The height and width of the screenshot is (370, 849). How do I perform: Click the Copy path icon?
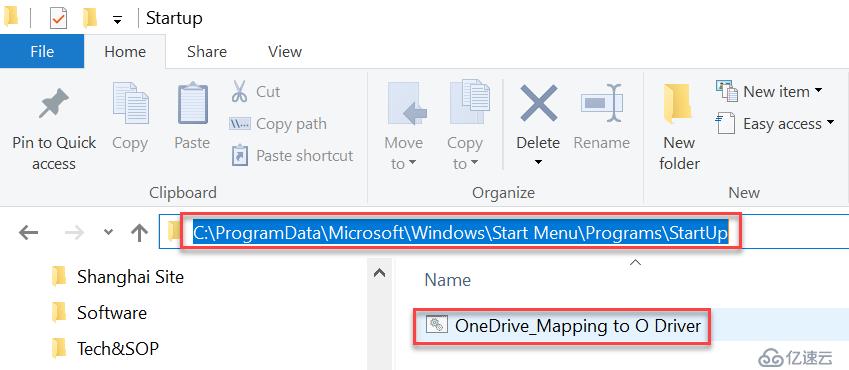point(239,124)
